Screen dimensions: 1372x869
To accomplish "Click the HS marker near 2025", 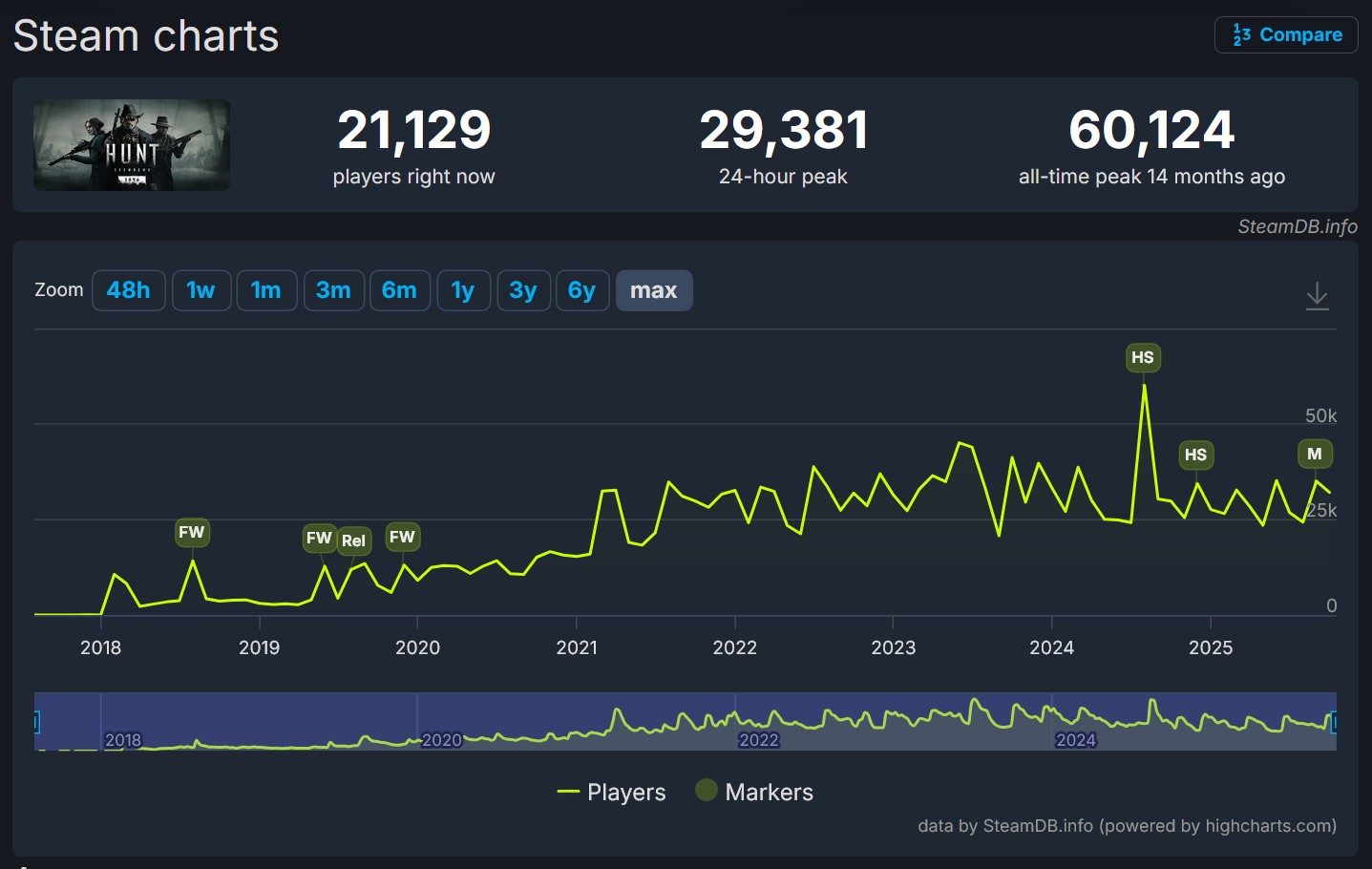I will [x=1195, y=455].
